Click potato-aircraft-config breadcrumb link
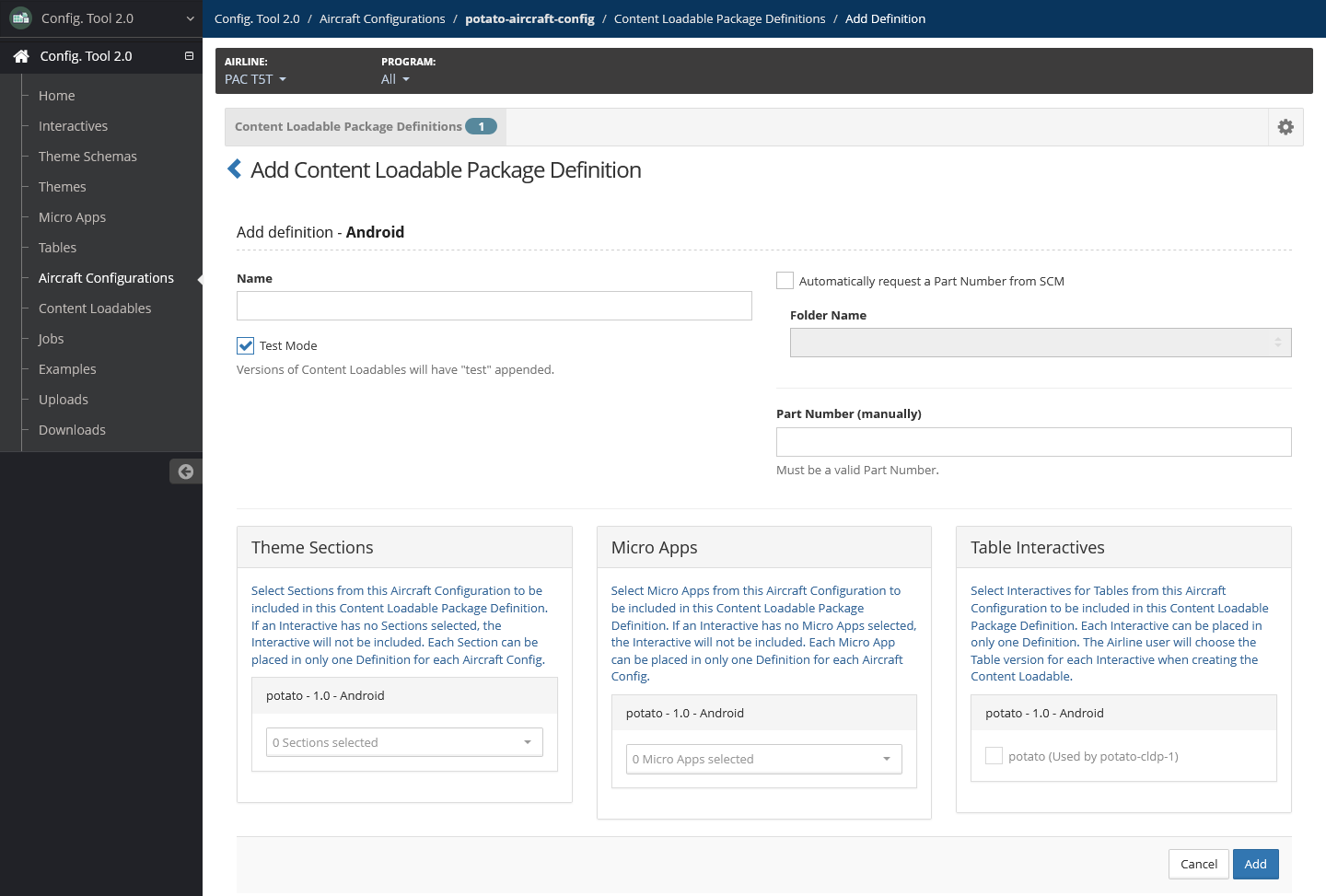 pyautogui.click(x=529, y=18)
